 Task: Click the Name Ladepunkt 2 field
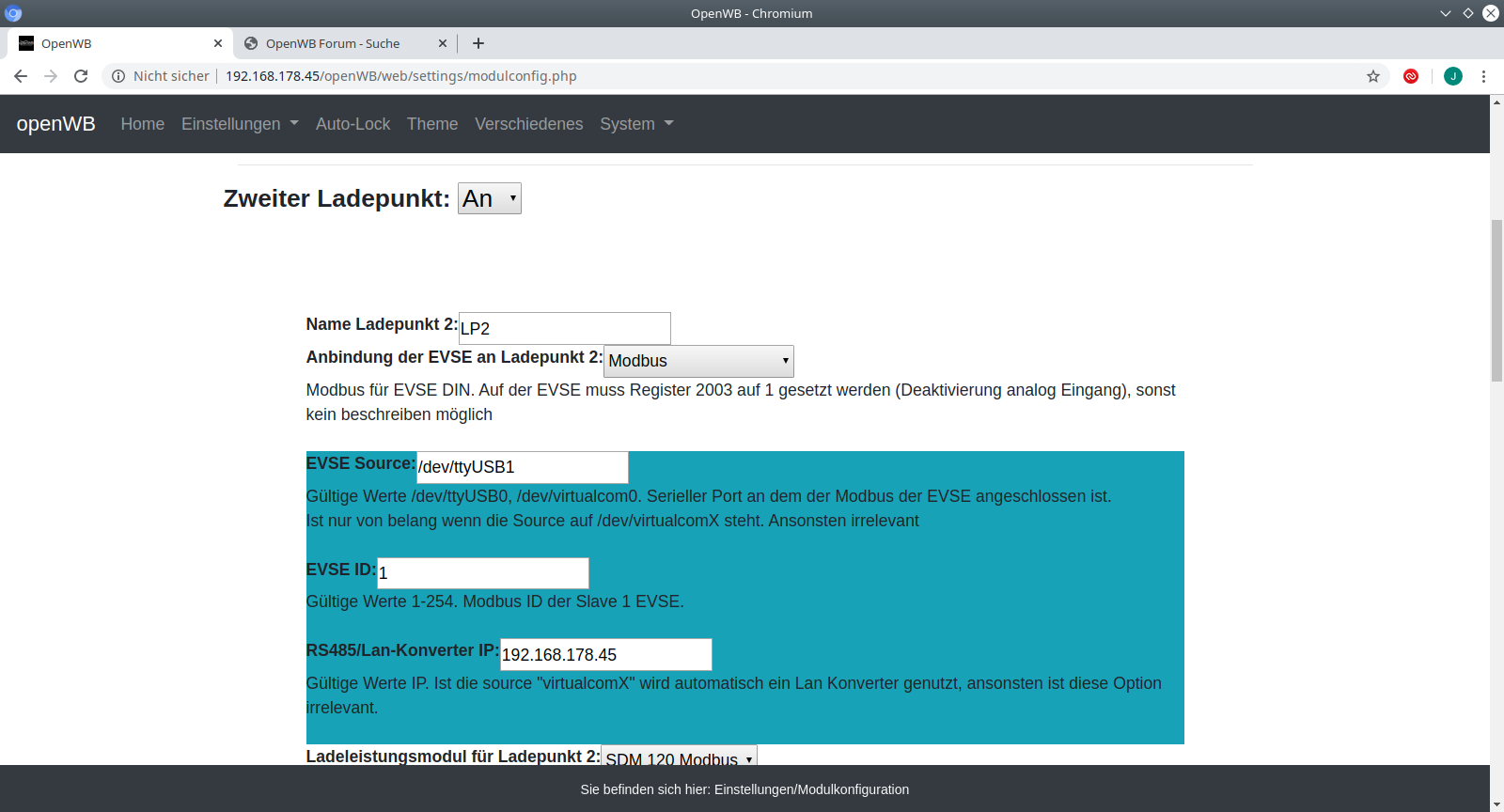[565, 328]
